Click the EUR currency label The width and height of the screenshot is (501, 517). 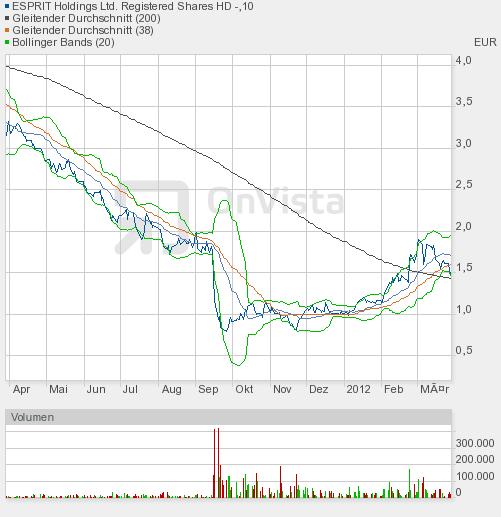[485, 42]
